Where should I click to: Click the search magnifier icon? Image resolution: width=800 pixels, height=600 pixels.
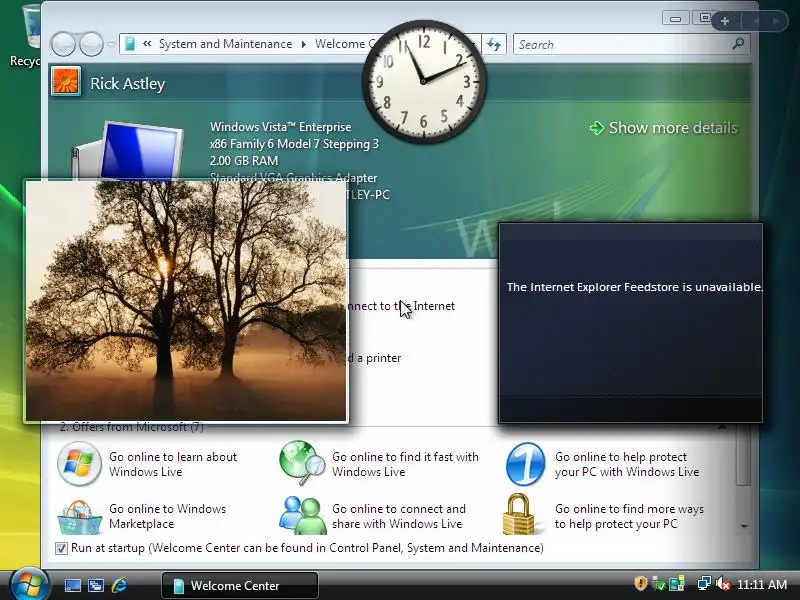pyautogui.click(x=738, y=44)
